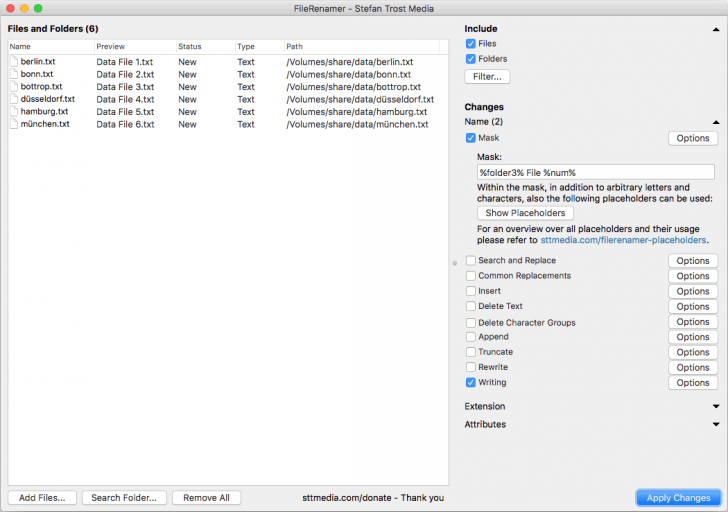Collapse the Name (2) section arrow
This screenshot has width=728, height=512.
[716, 122]
